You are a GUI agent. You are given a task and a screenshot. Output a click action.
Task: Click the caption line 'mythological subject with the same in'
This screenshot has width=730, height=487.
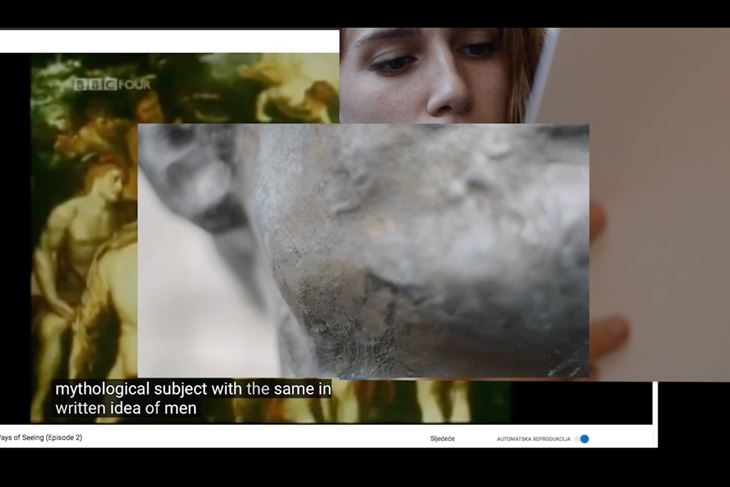(192, 388)
